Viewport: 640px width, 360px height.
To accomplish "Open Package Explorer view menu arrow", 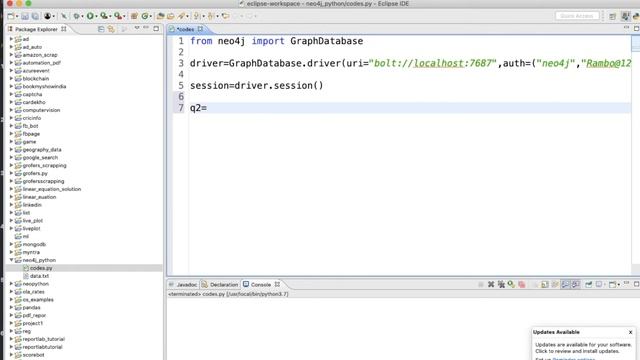I will click(137, 28).
